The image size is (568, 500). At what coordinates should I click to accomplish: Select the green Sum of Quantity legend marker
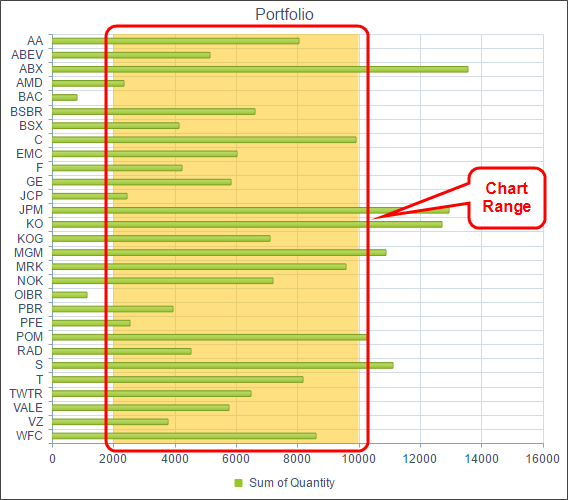pyautogui.click(x=238, y=483)
